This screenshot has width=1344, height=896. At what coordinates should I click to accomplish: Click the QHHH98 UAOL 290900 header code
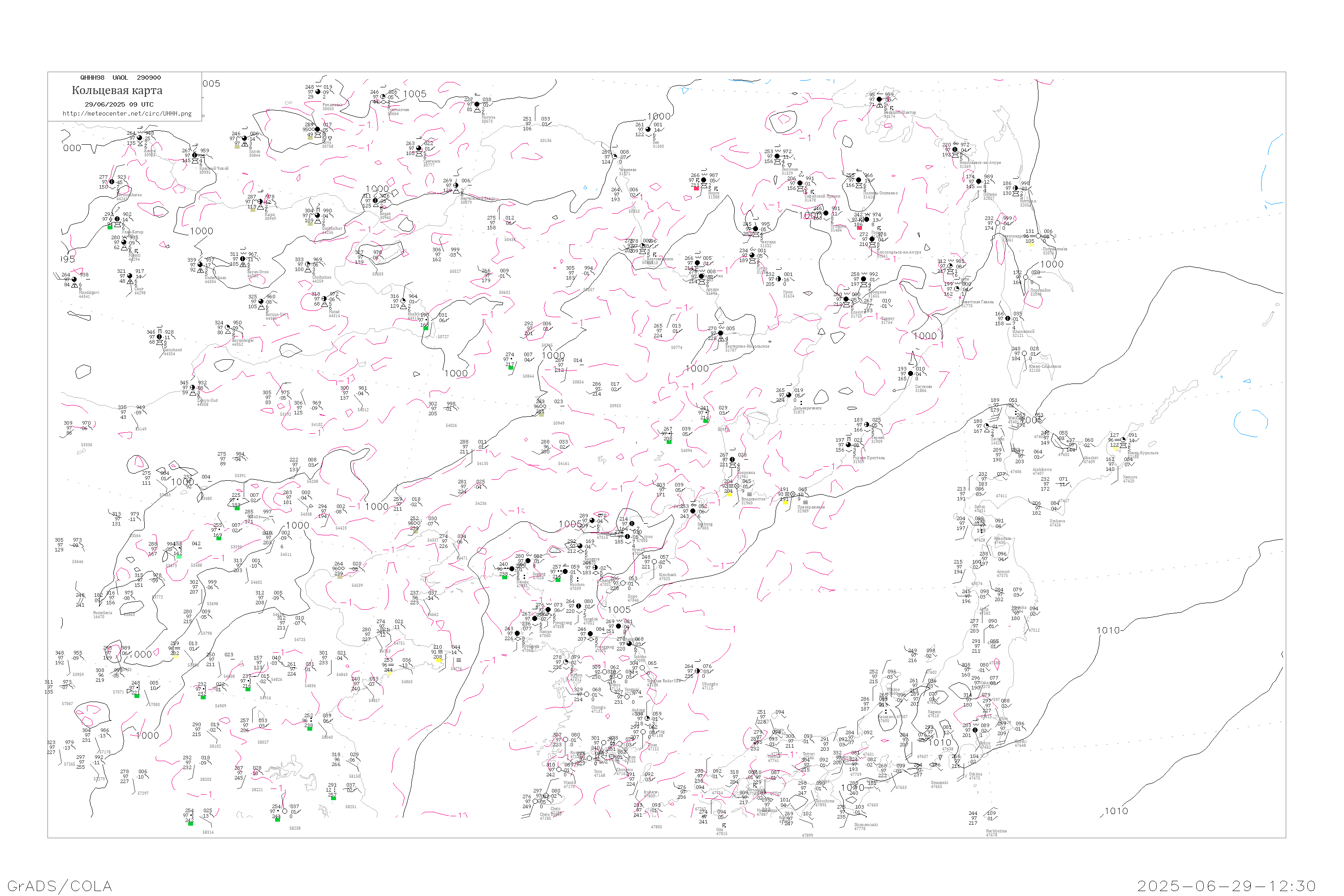click(x=121, y=78)
